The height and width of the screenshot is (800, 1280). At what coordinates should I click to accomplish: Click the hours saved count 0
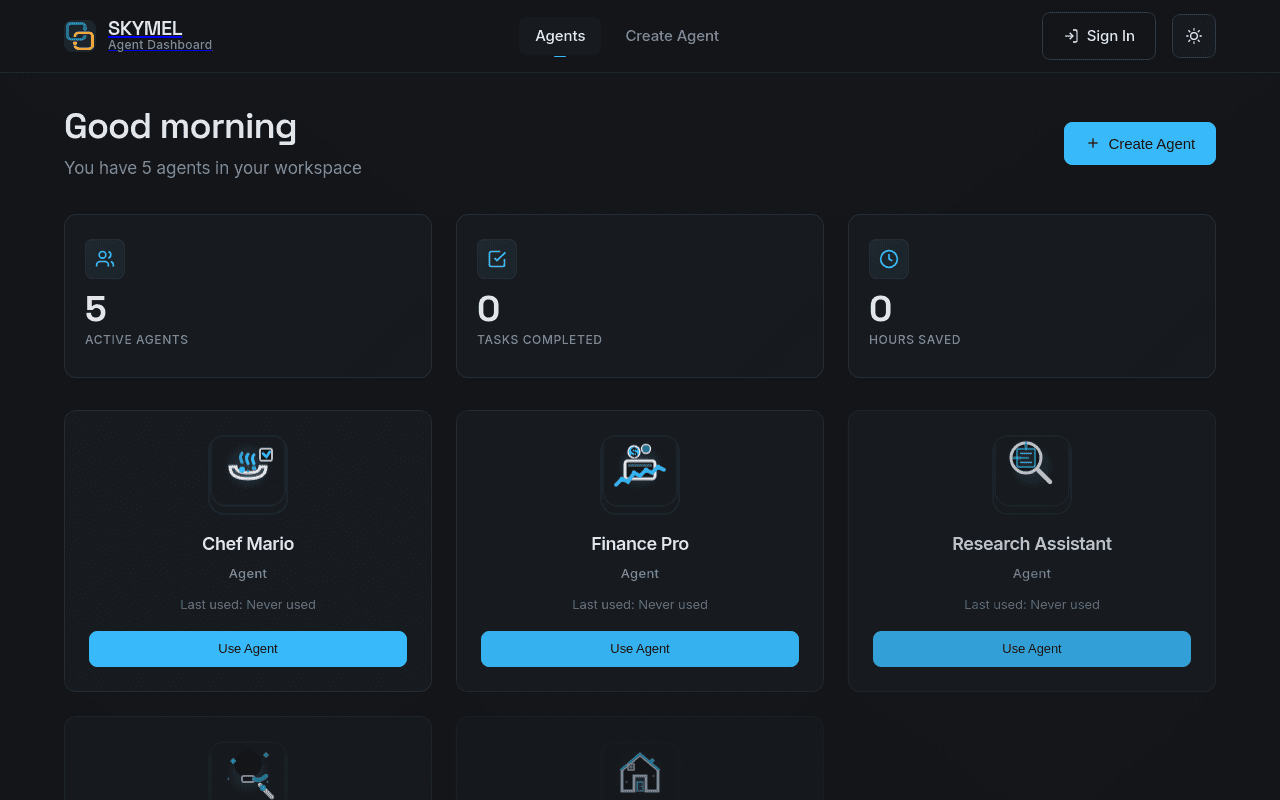pos(881,309)
